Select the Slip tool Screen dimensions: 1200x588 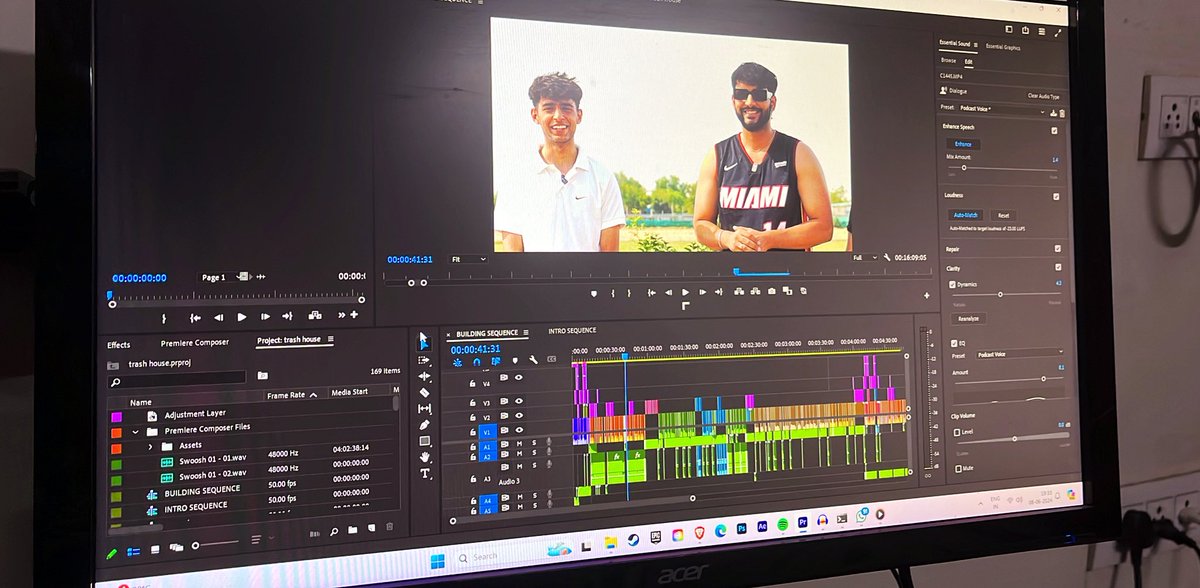[424, 408]
